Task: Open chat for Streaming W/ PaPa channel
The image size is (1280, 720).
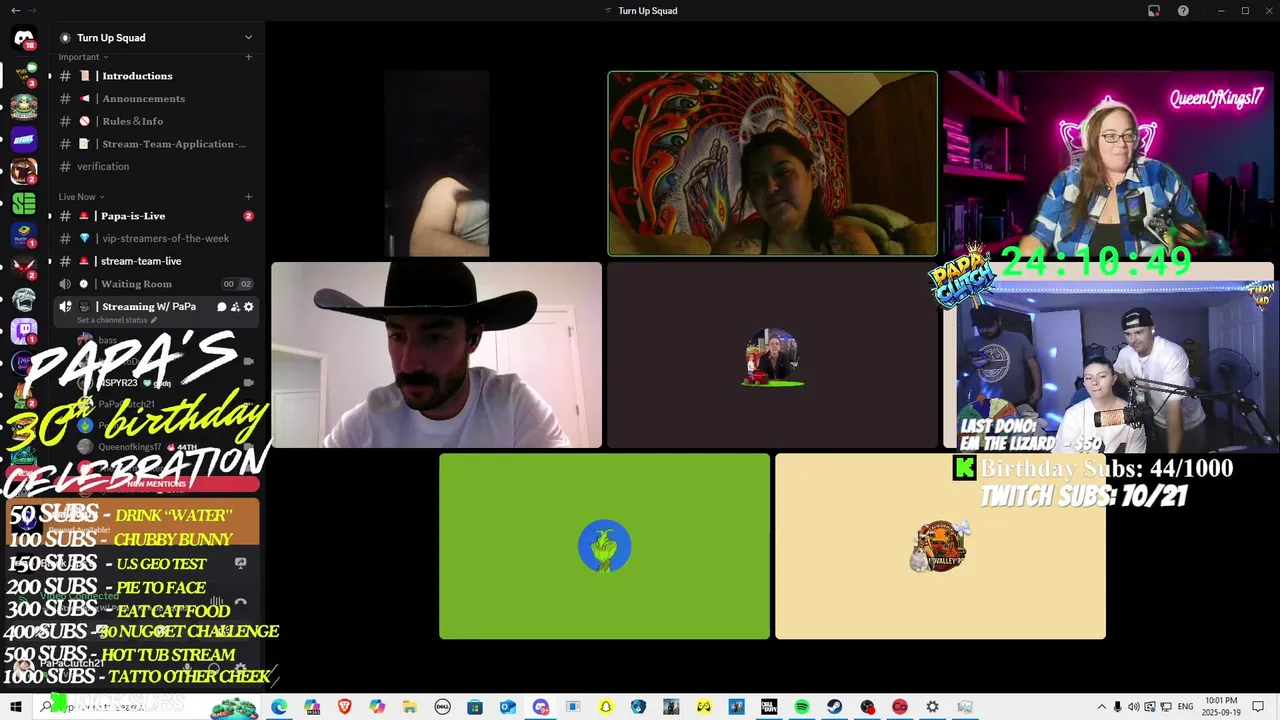Action: point(221,307)
